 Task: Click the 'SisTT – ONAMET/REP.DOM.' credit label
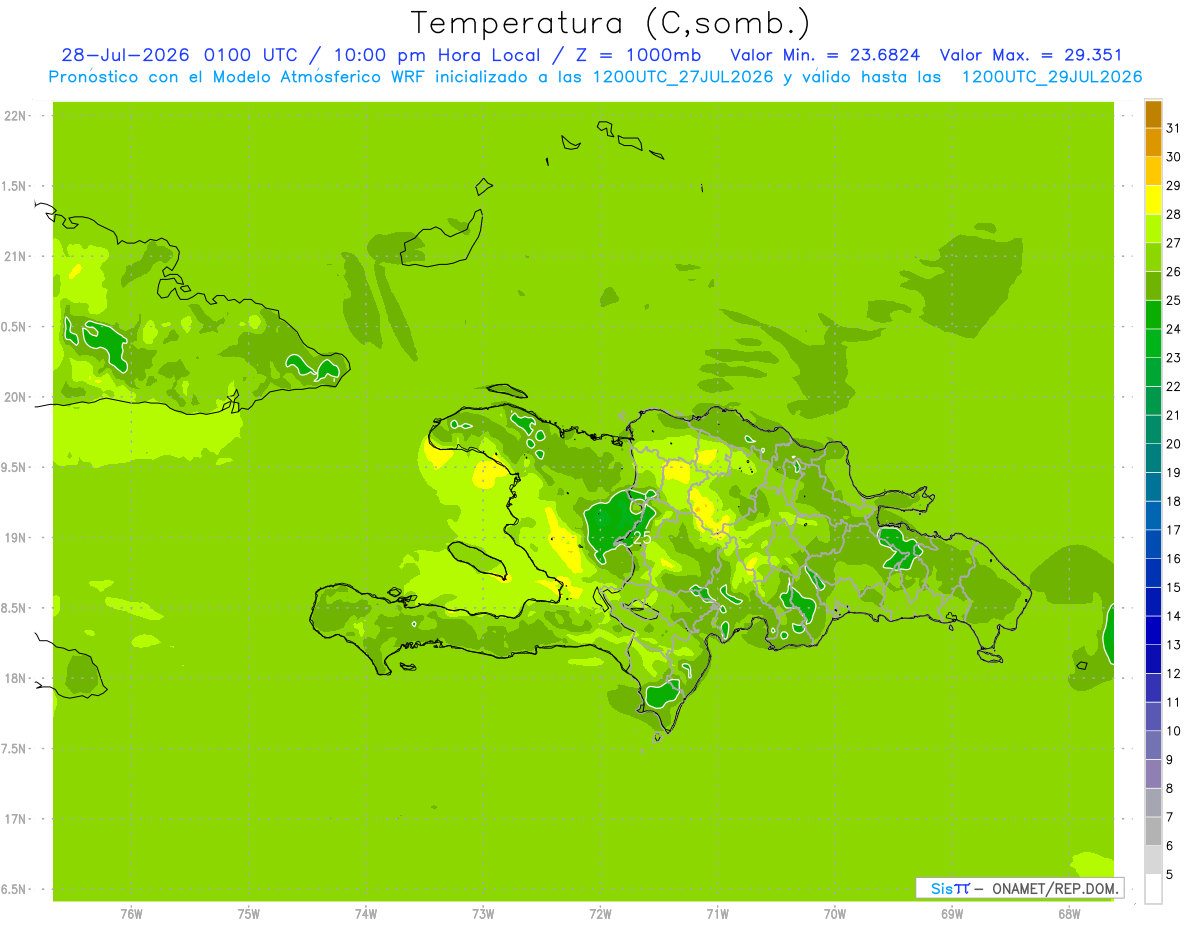tap(1019, 888)
